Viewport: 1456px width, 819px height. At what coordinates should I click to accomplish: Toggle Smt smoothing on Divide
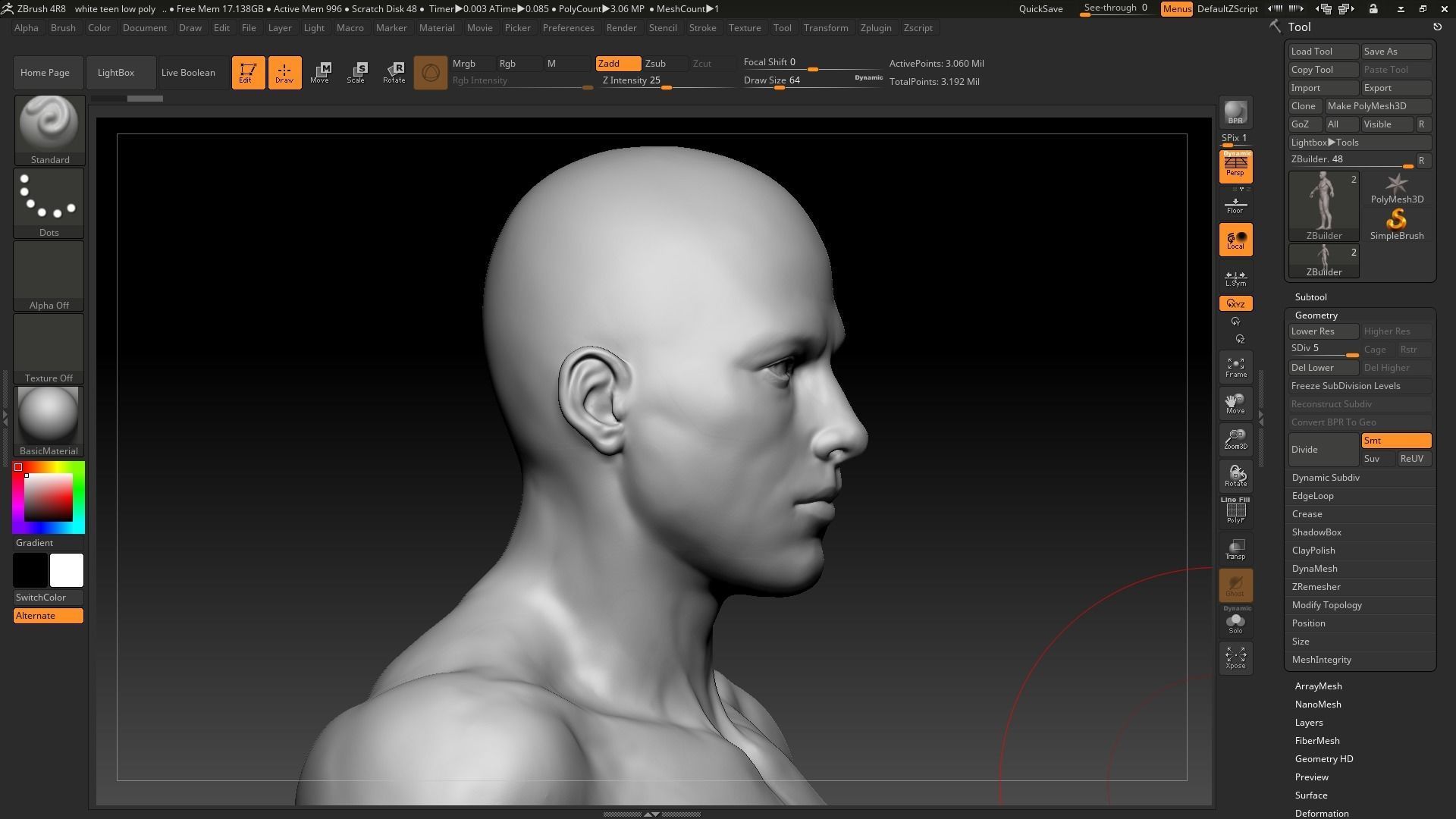tap(1396, 441)
